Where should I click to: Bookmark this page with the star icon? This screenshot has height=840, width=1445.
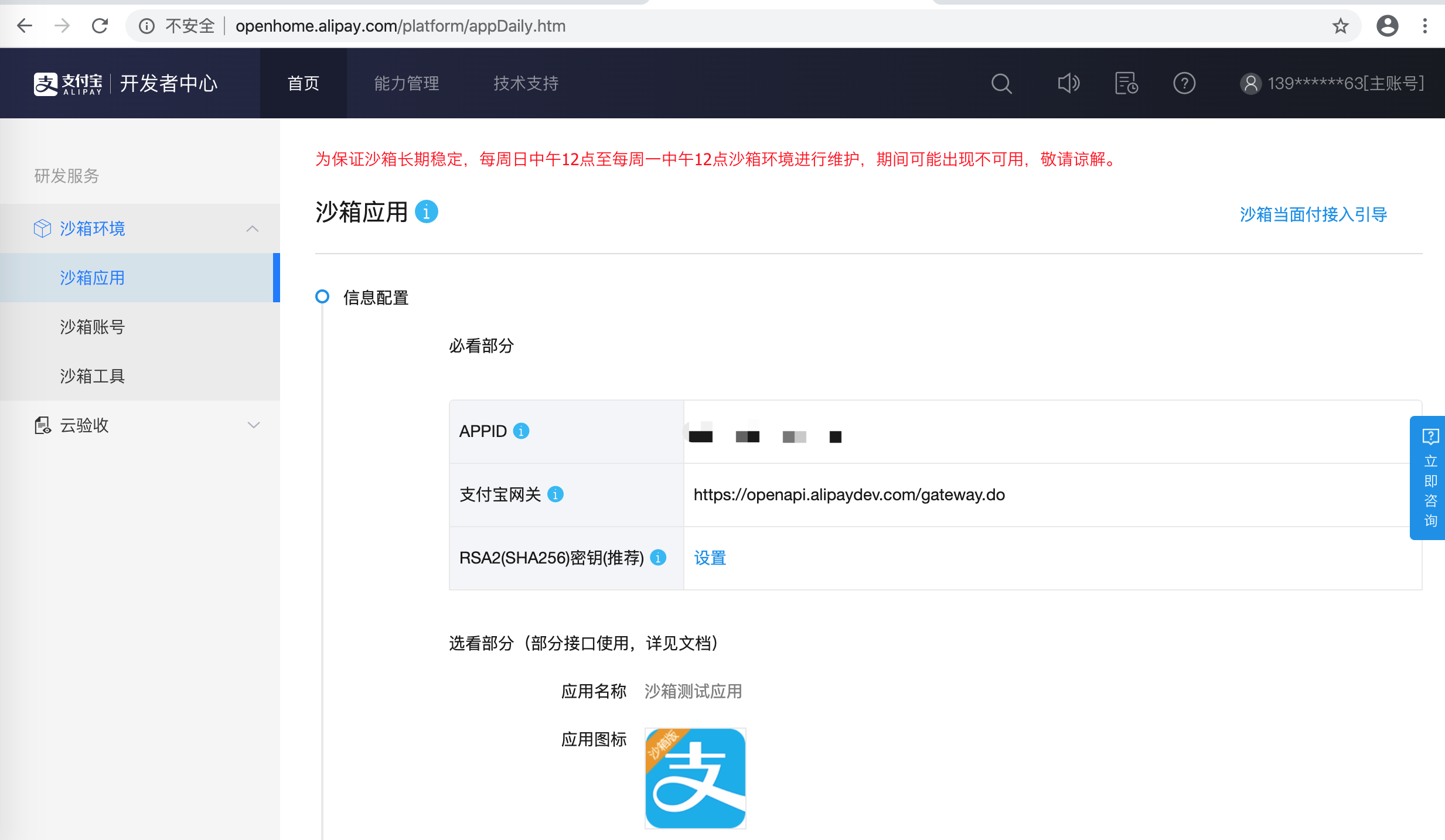point(1341,26)
